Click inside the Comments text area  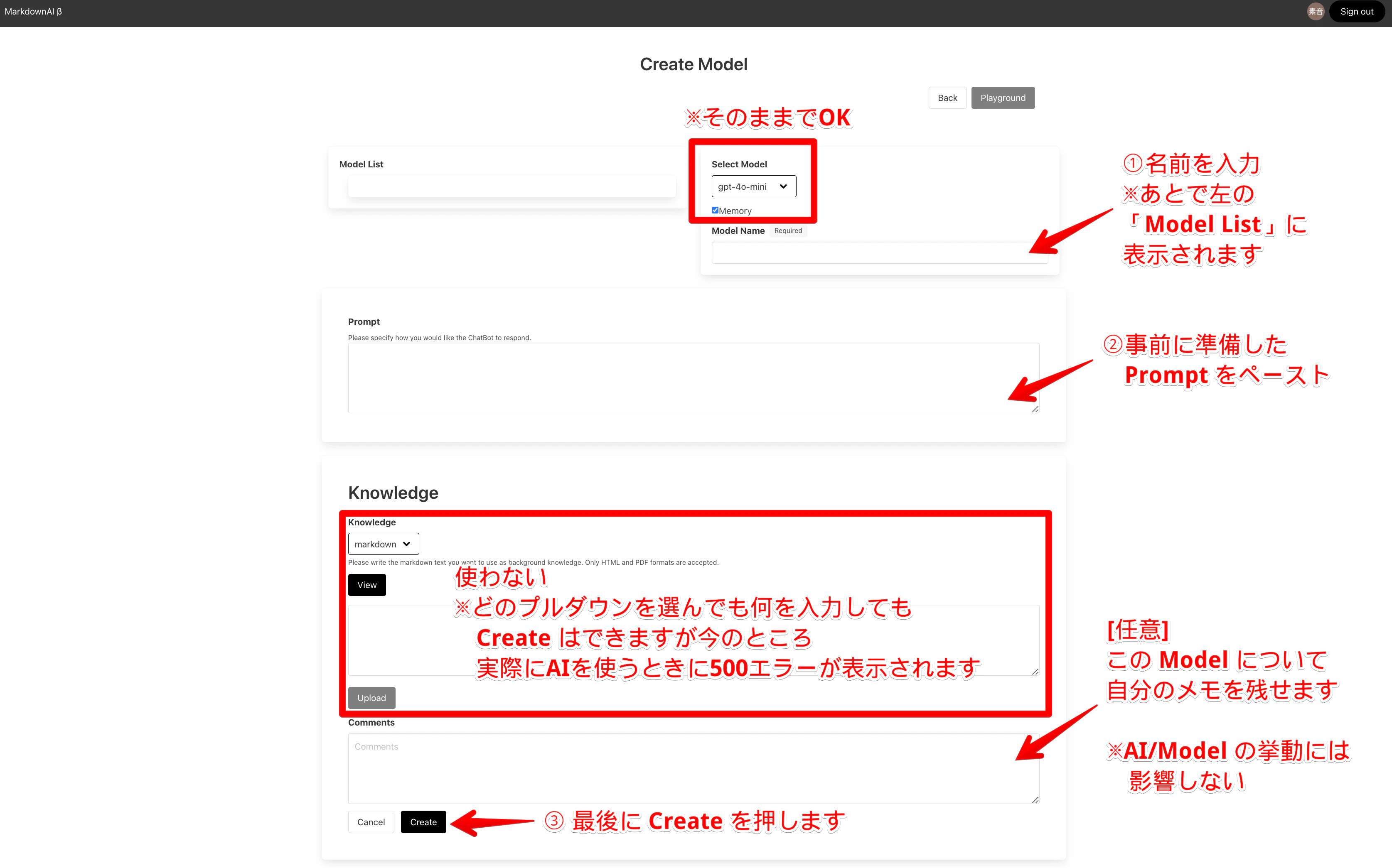pyautogui.click(x=693, y=769)
